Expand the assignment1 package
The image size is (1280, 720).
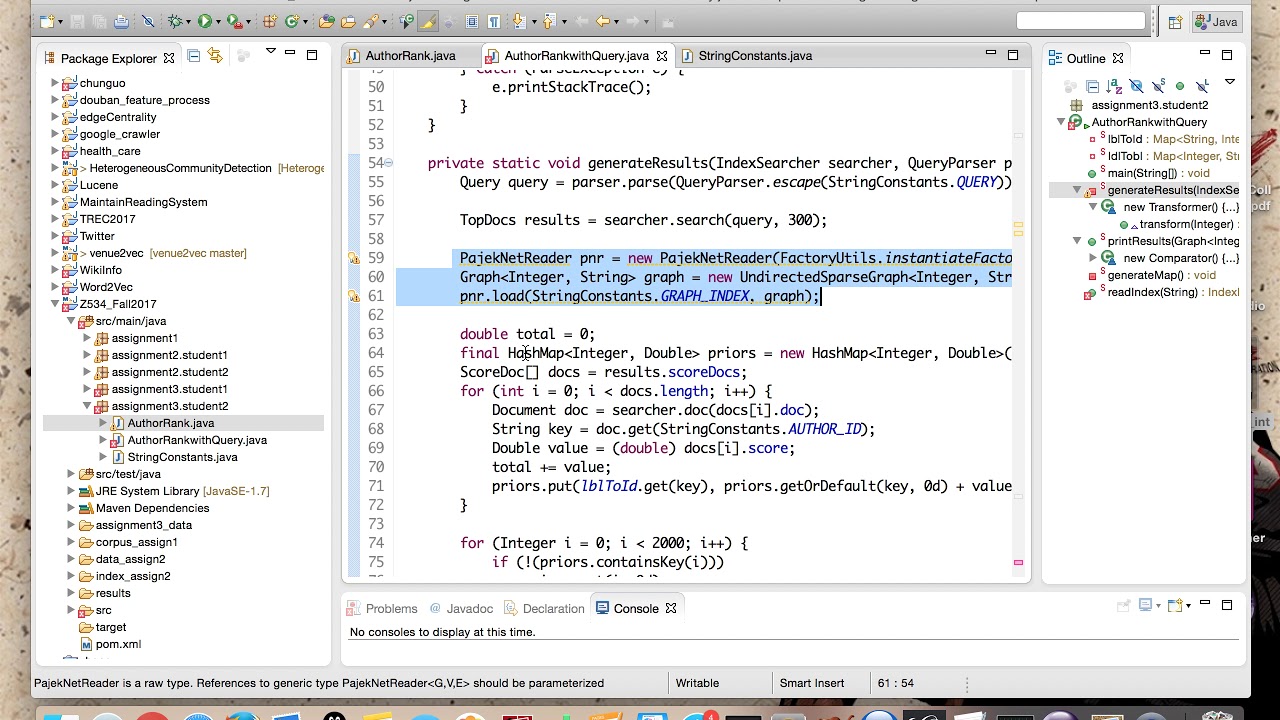pyautogui.click(x=87, y=338)
